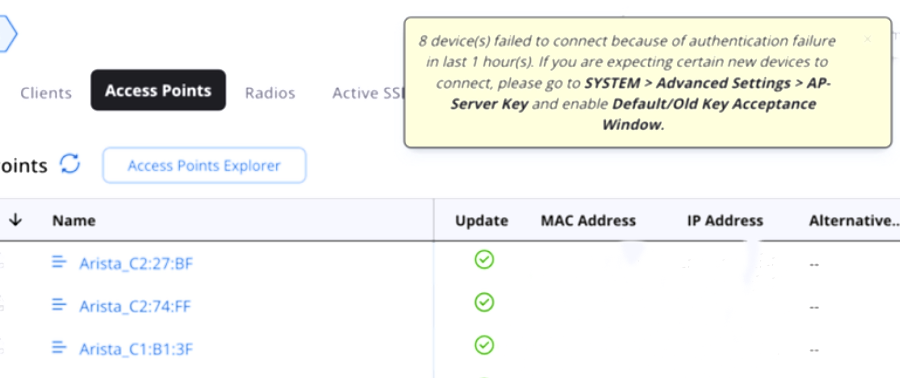This screenshot has height=378, width=900.
Task: Click update status checkmark for Arista_C2:74:FF
Action: click(x=484, y=302)
